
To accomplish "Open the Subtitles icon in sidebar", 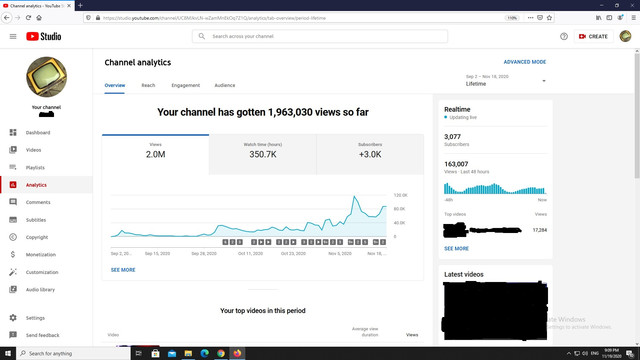I will click(x=13, y=220).
